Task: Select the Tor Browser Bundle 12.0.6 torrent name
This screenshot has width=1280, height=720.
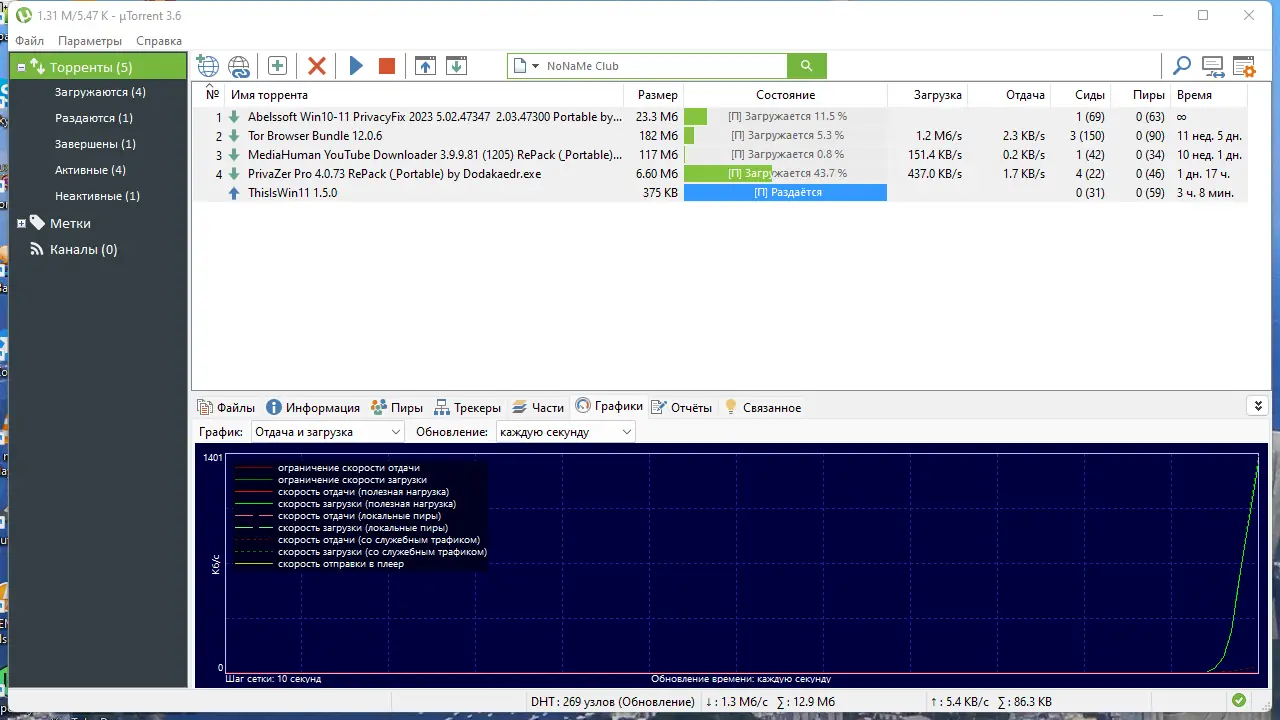Action: [x=315, y=136]
